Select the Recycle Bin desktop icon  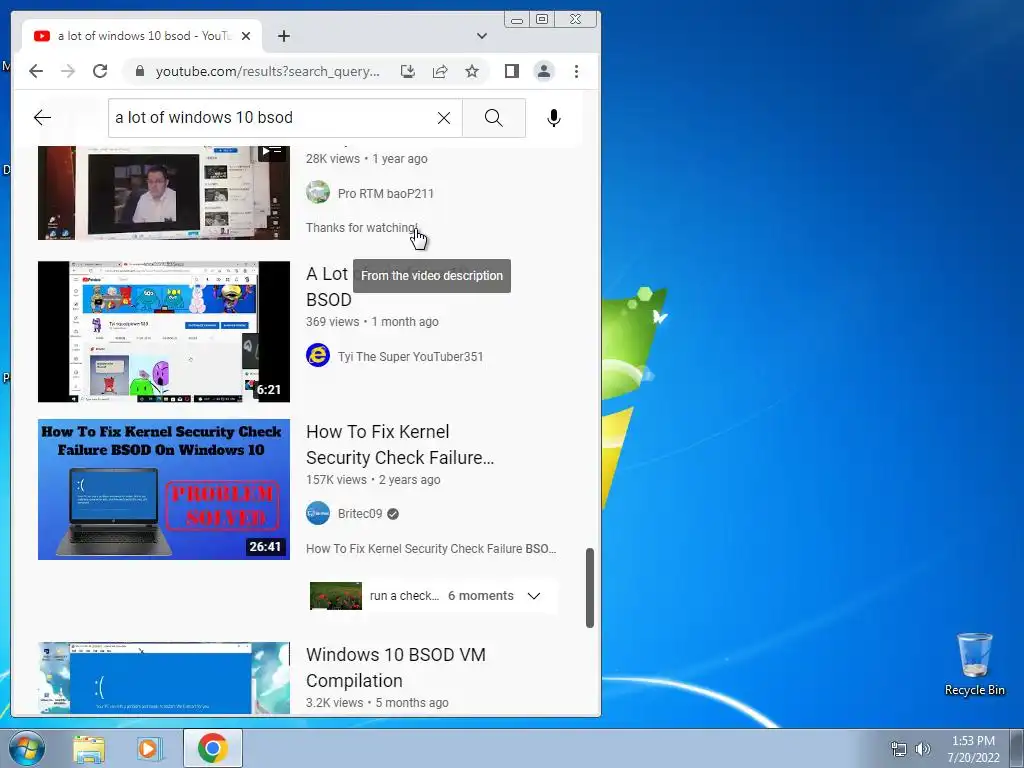coord(974,664)
